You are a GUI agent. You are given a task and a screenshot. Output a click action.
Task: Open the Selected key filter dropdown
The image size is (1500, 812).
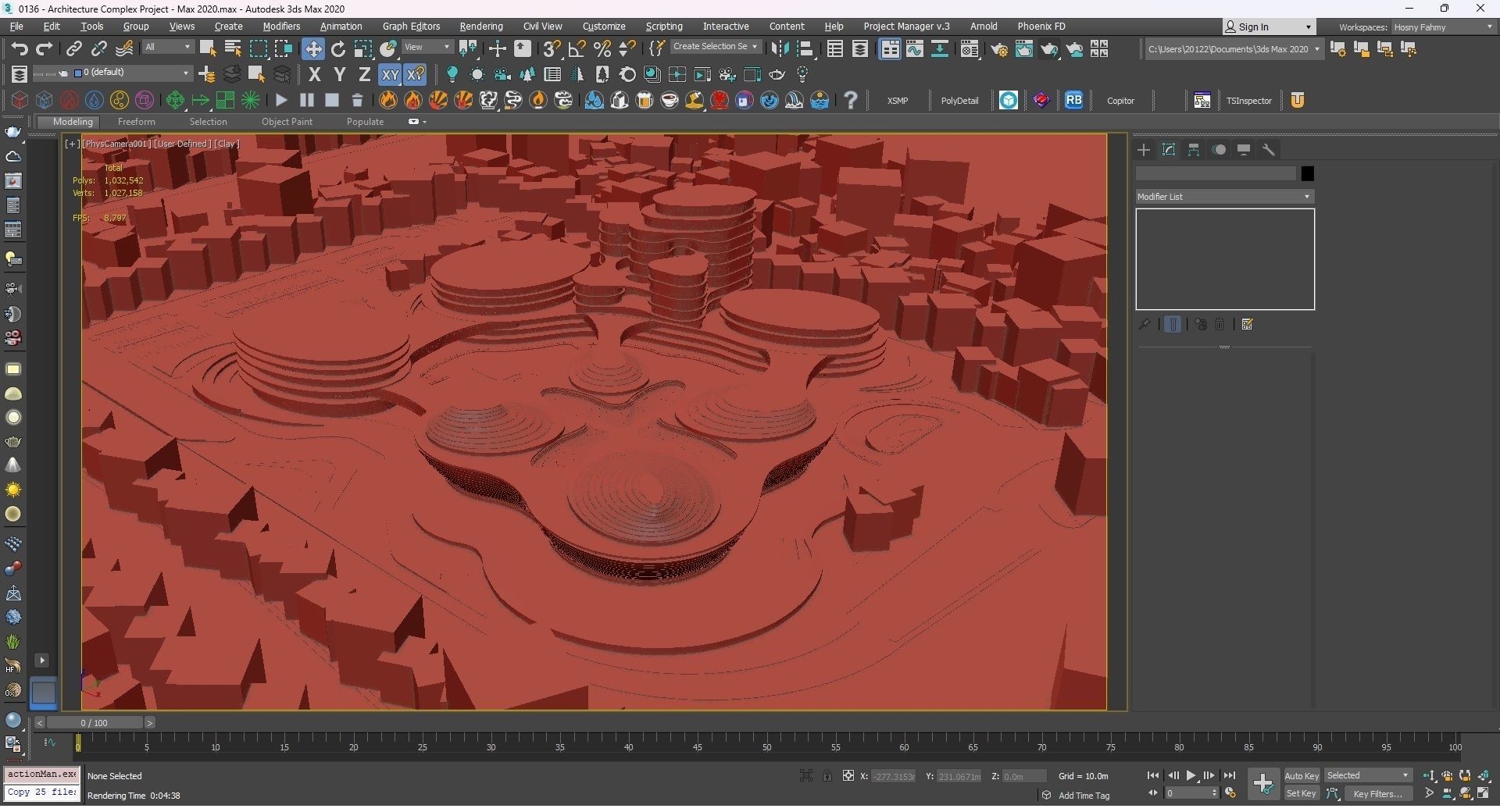(1368, 775)
